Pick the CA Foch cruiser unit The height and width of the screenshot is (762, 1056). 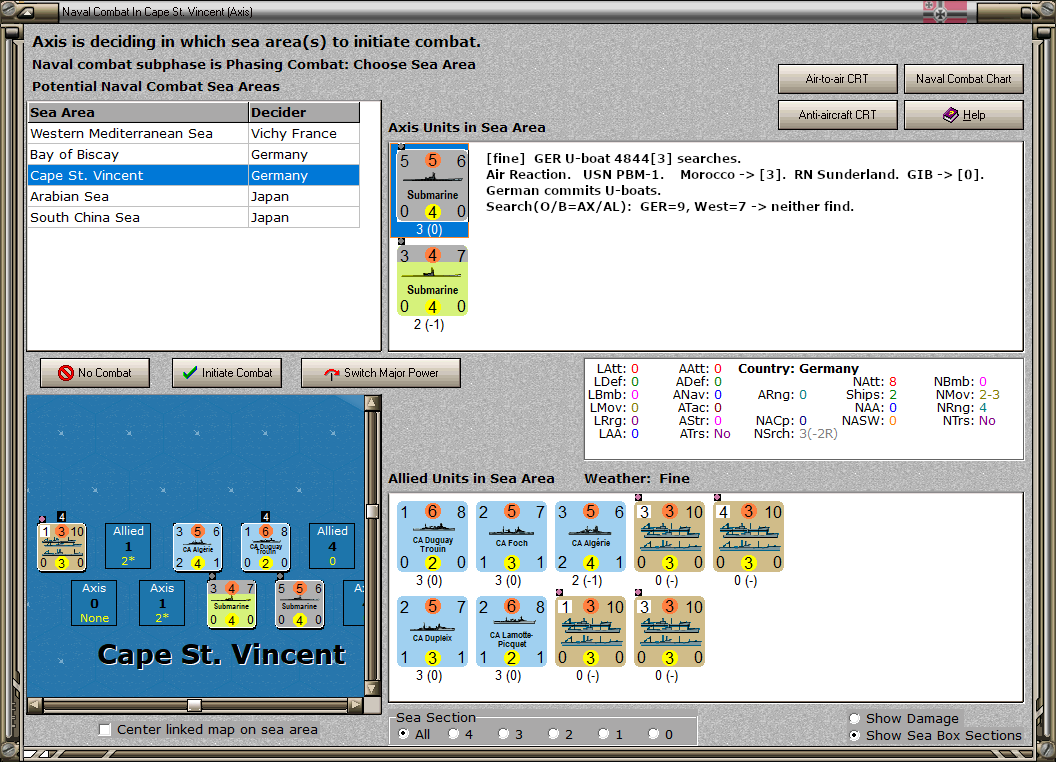511,536
